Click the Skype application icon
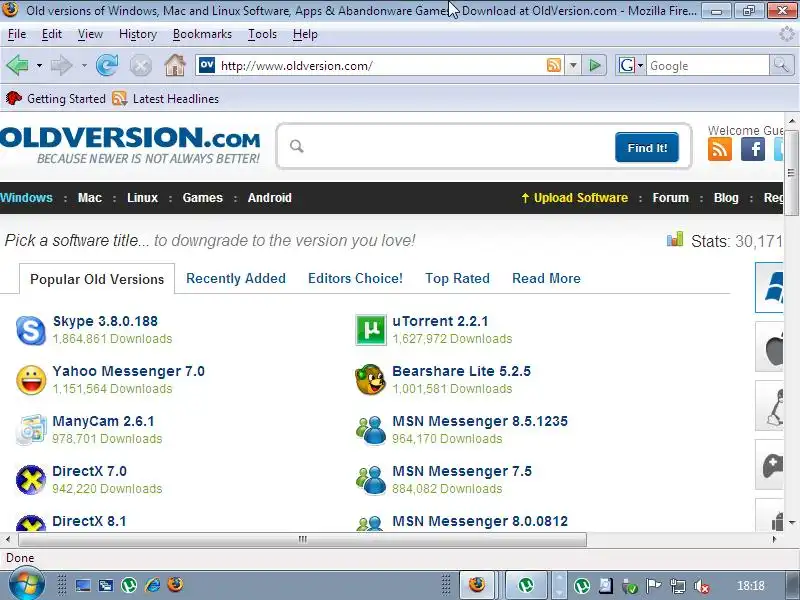 pos(31,331)
